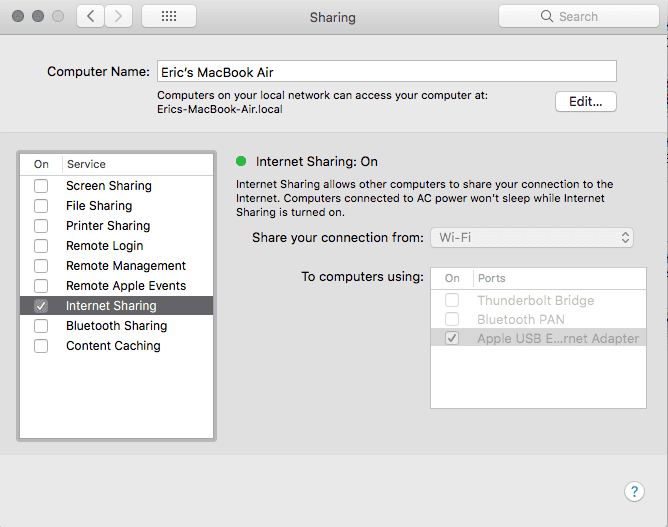This screenshot has width=668, height=527.
Task: Turn on the Bluetooth Sharing checkbox
Action: click(x=41, y=326)
